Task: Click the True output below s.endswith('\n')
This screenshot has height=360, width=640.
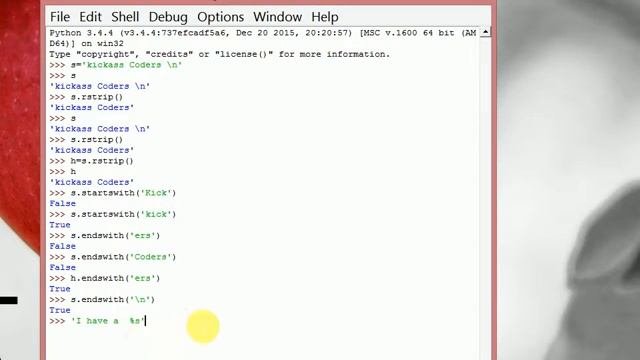Action: tap(60, 310)
